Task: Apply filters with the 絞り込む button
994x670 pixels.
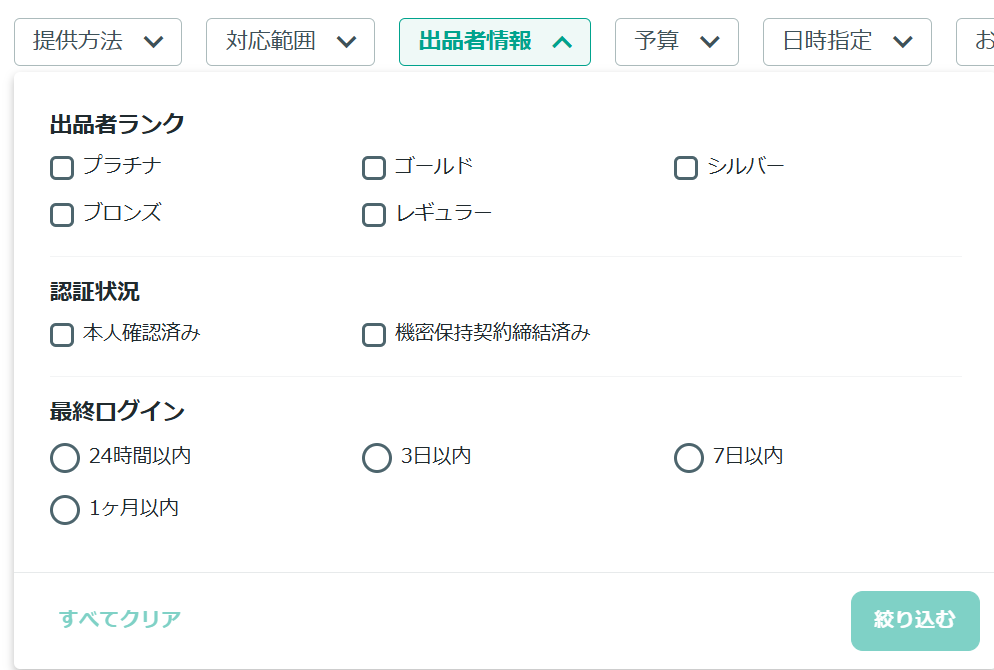Action: click(915, 621)
